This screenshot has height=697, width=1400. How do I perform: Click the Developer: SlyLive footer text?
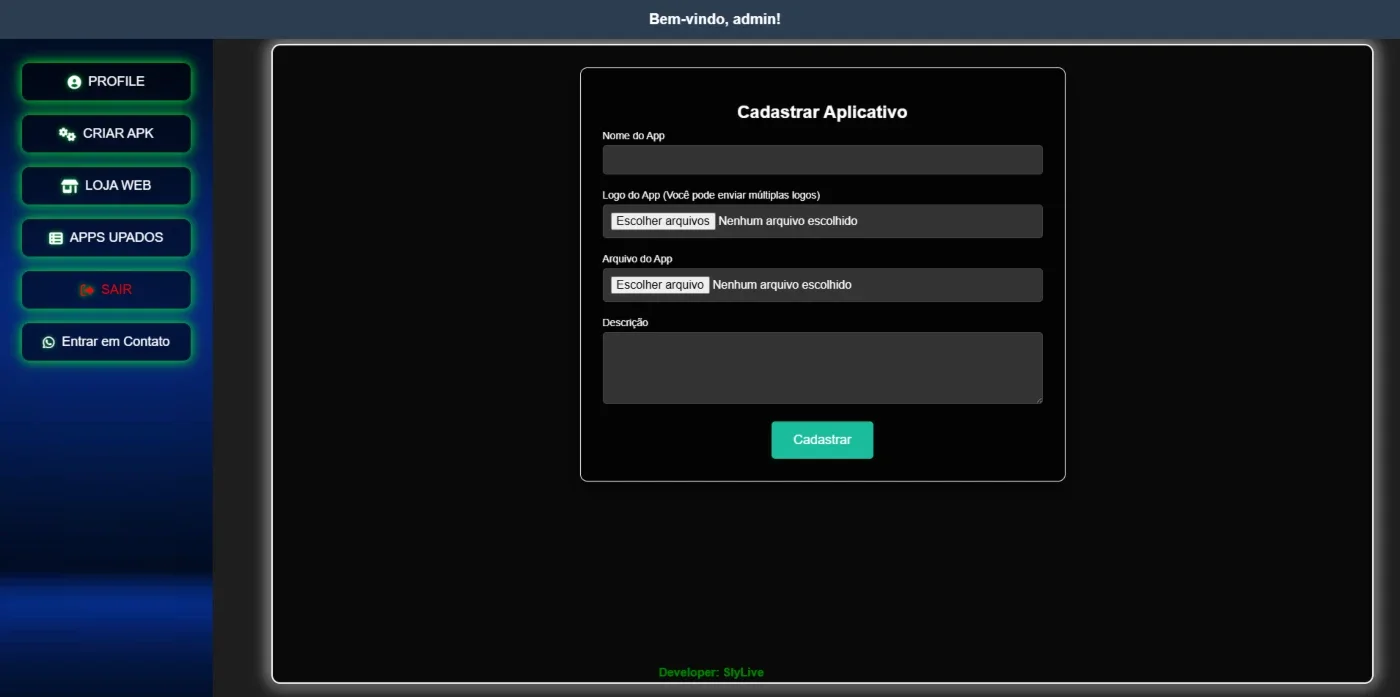click(711, 673)
